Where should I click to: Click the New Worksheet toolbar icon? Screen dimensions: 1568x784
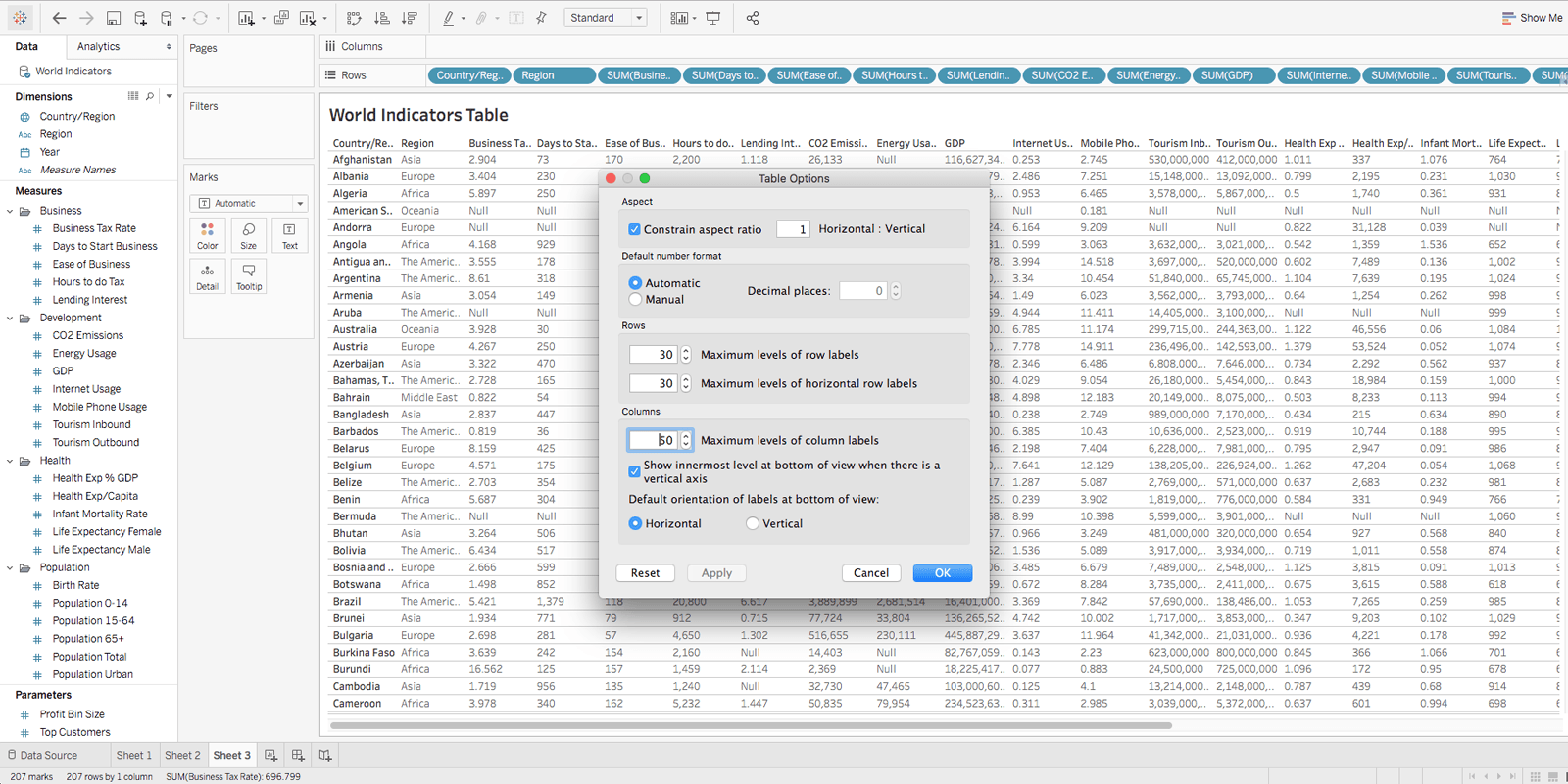tap(246, 18)
